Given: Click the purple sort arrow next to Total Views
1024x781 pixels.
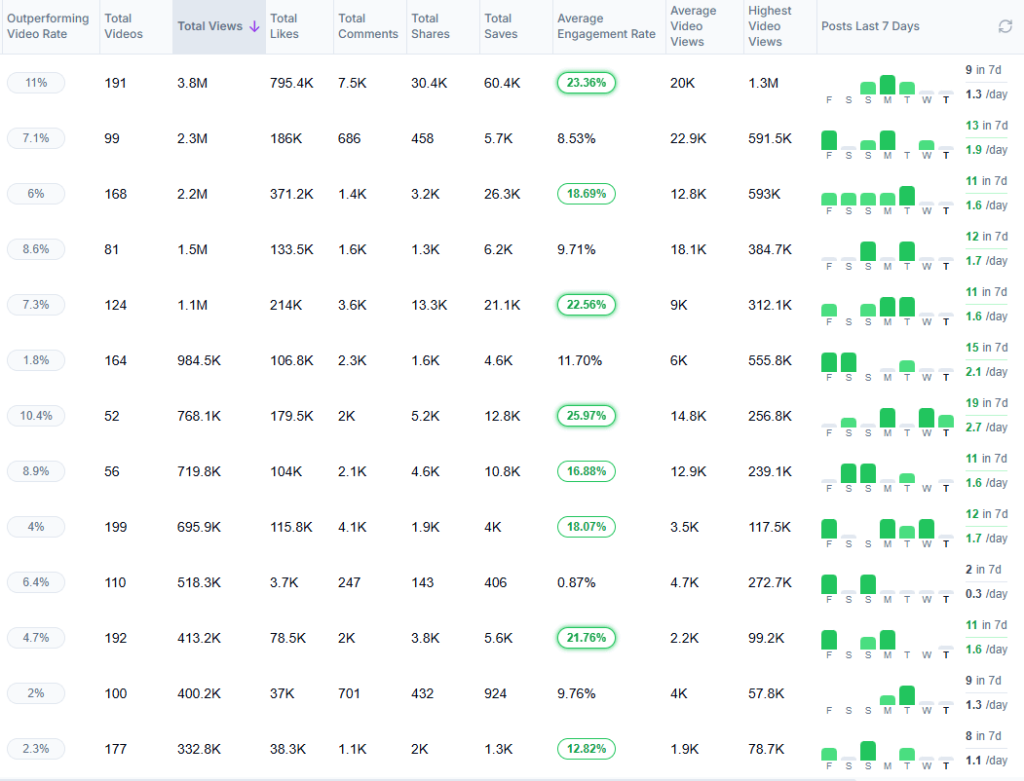Looking at the screenshot, I should tap(254, 27).
